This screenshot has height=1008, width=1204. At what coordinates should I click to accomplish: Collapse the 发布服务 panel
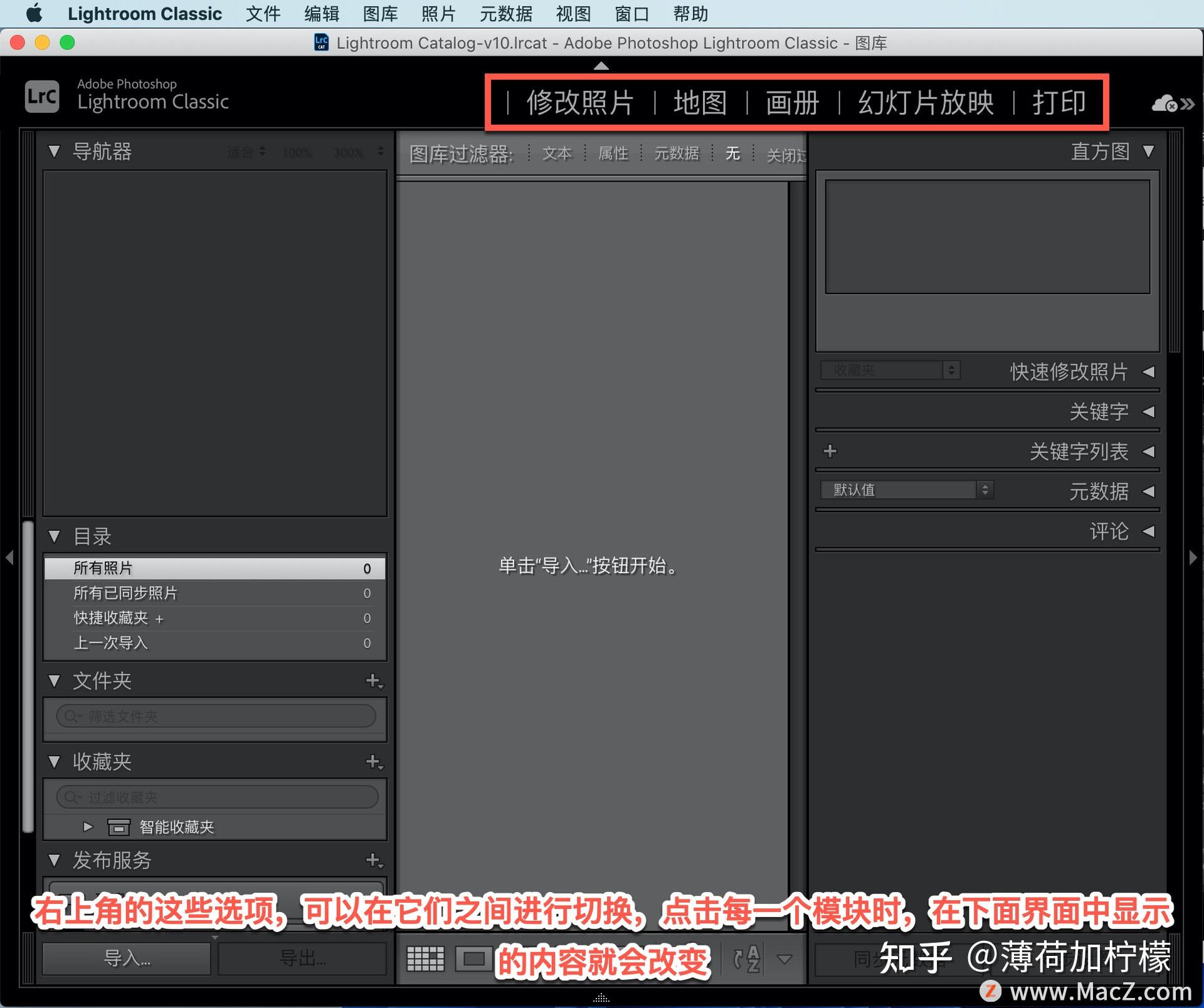[x=54, y=860]
